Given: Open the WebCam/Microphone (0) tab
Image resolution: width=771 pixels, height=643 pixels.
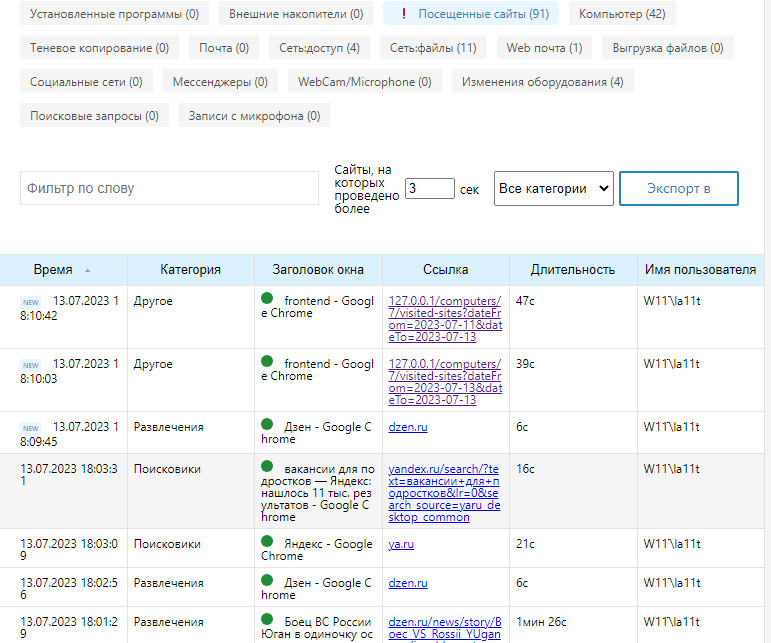Looking at the screenshot, I should tap(364, 82).
